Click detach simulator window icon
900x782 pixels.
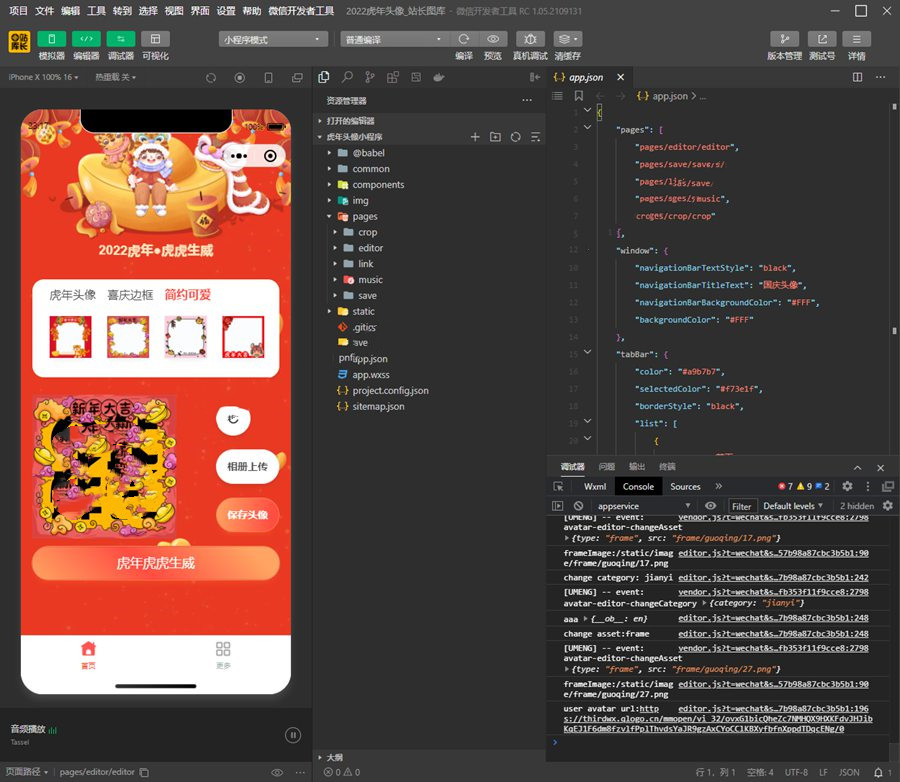pos(297,78)
